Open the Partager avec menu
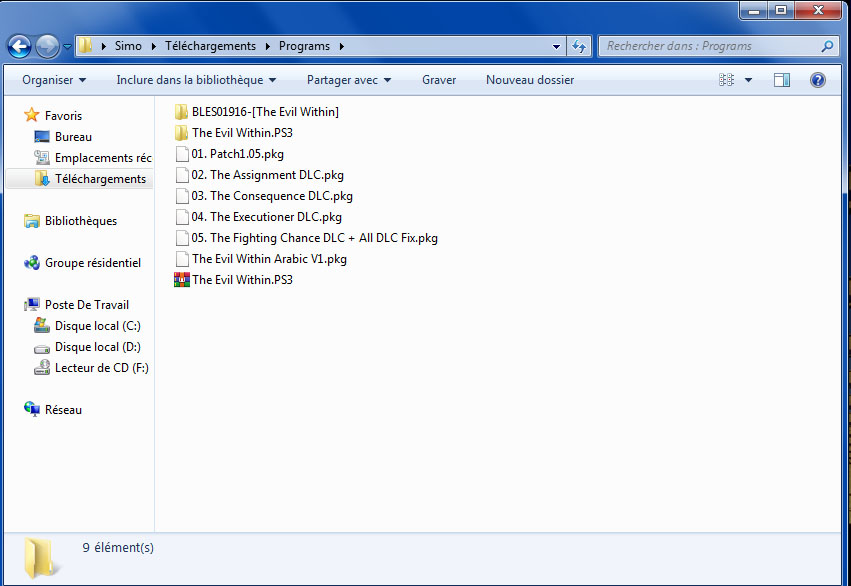This screenshot has width=851, height=586. (348, 80)
